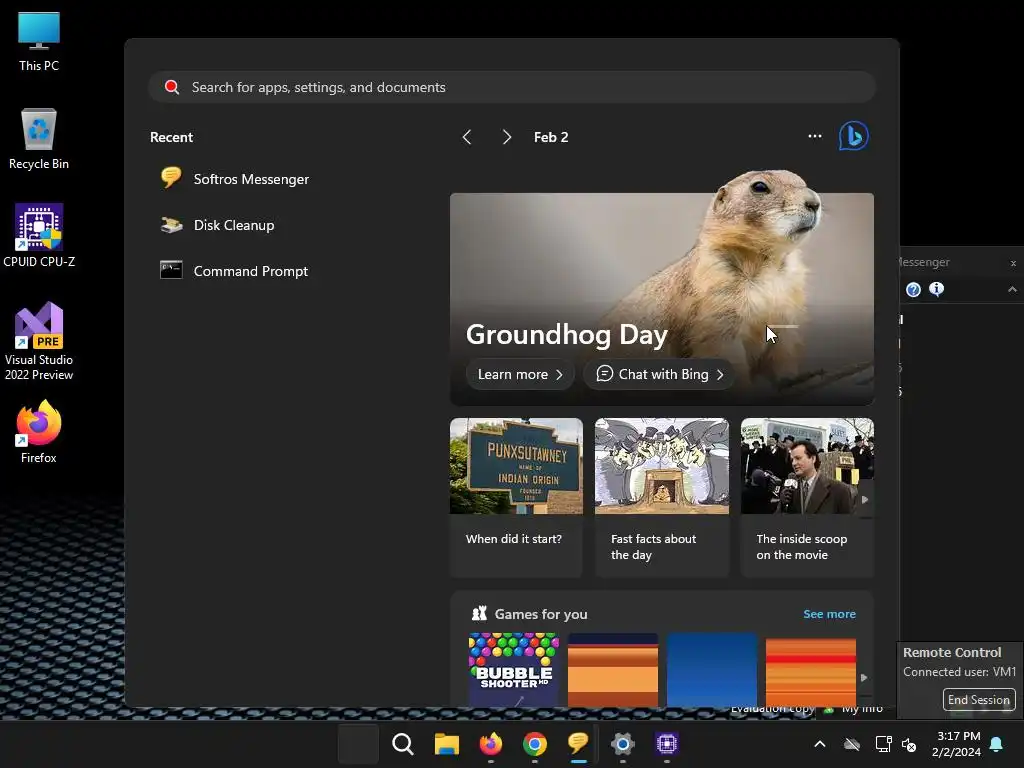Image resolution: width=1024 pixels, height=768 pixels.
Task: Open 'When did it start?' card
Action: point(516,498)
